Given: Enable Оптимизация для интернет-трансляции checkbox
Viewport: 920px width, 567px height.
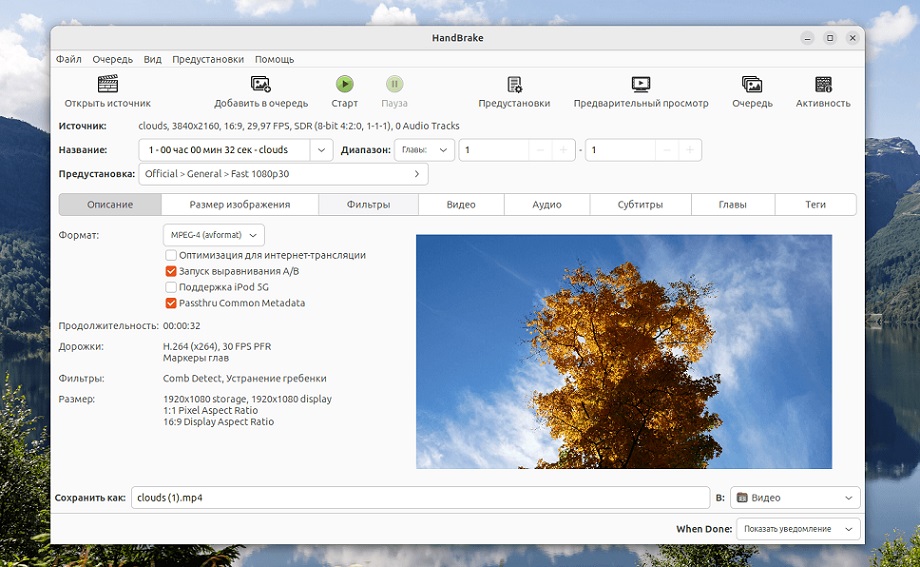Looking at the screenshot, I should coord(171,255).
